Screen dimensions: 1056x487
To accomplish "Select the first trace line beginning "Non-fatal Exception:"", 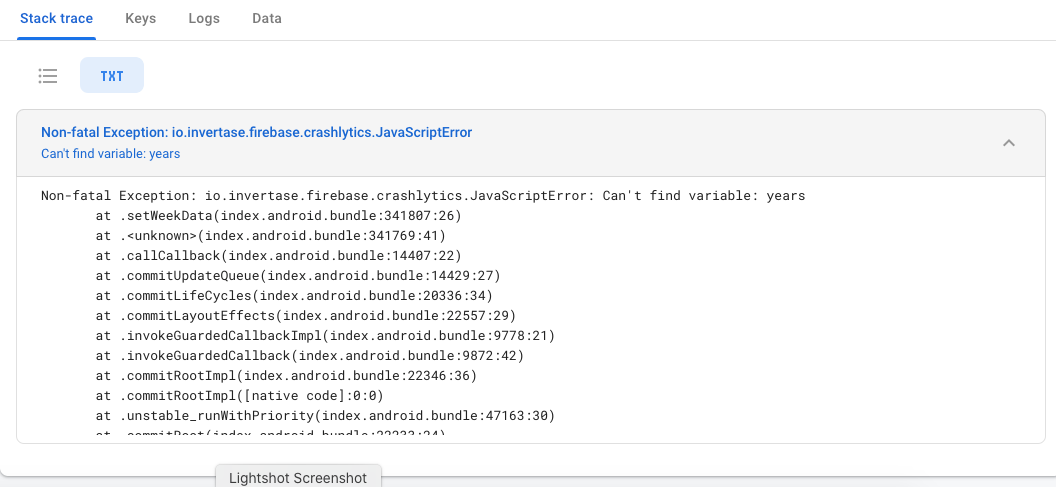I will (x=423, y=196).
